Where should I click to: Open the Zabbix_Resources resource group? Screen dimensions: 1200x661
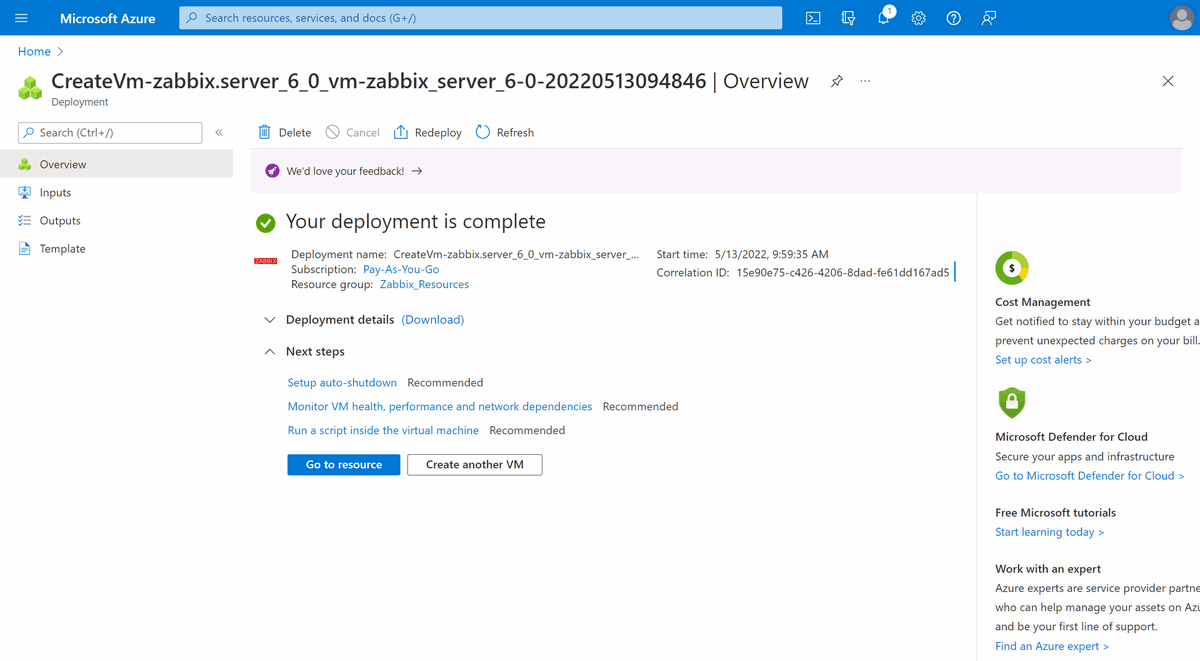click(x=424, y=284)
